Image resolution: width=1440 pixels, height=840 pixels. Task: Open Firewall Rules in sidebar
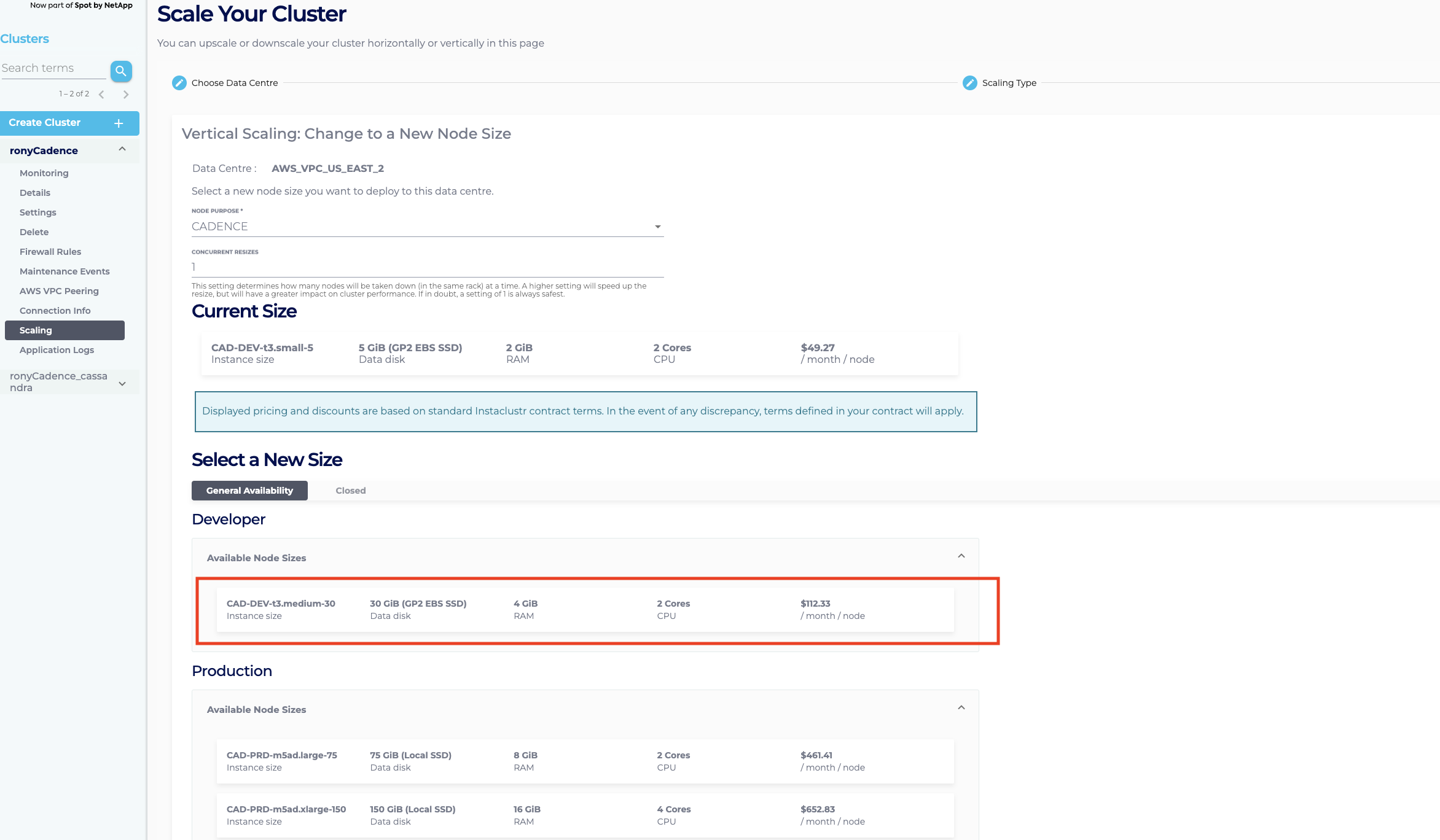tap(50, 252)
